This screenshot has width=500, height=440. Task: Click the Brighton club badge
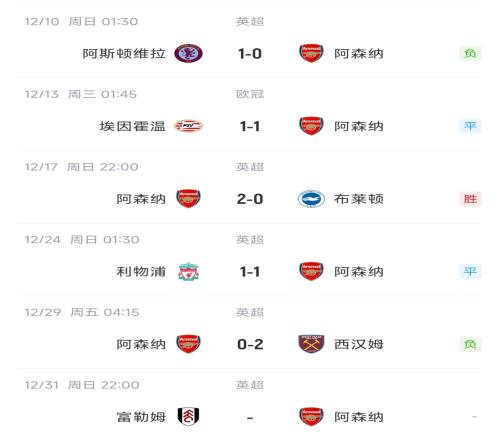(311, 199)
